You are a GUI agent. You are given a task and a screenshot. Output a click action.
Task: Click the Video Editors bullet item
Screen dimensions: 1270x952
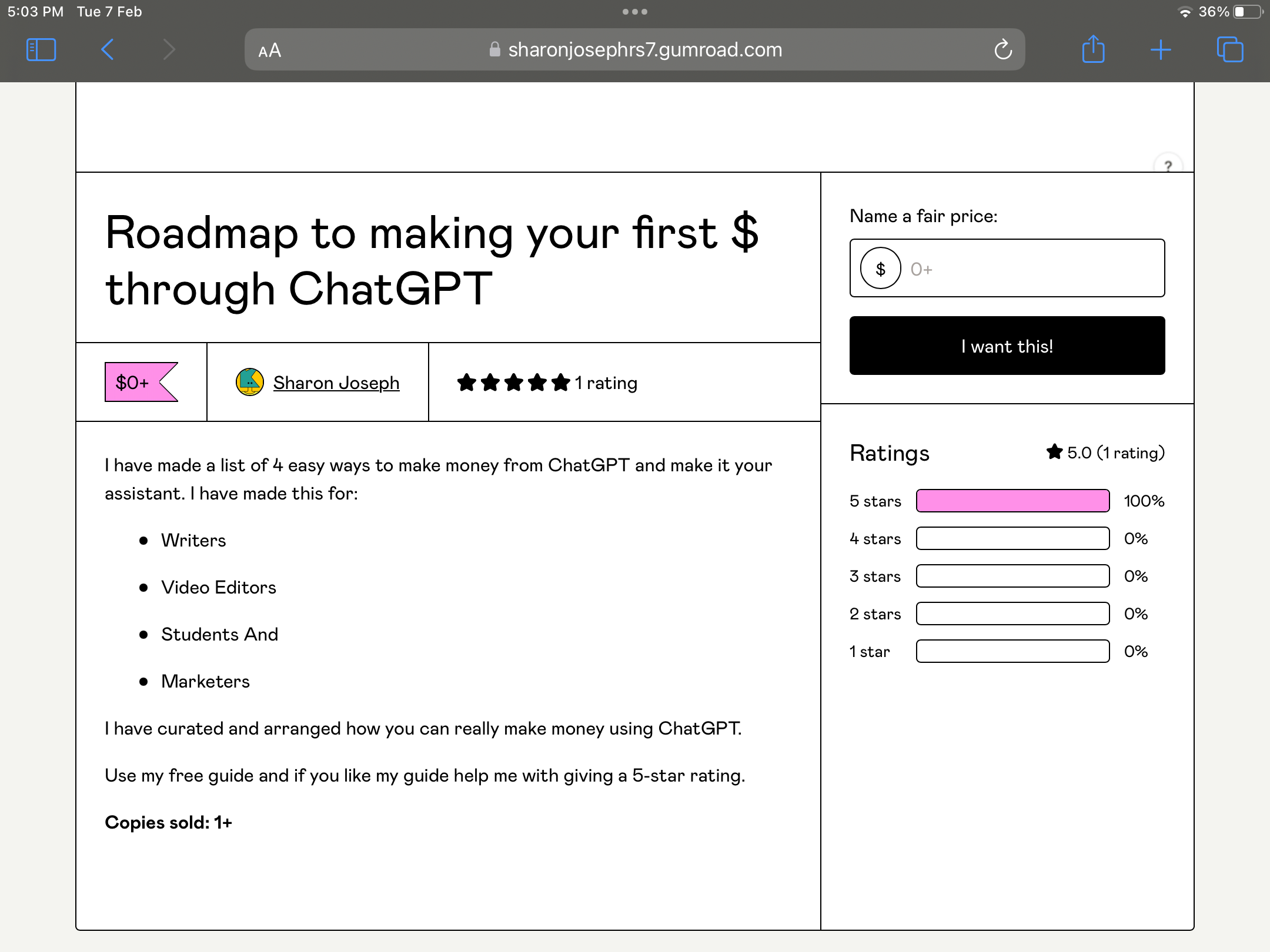pos(219,587)
